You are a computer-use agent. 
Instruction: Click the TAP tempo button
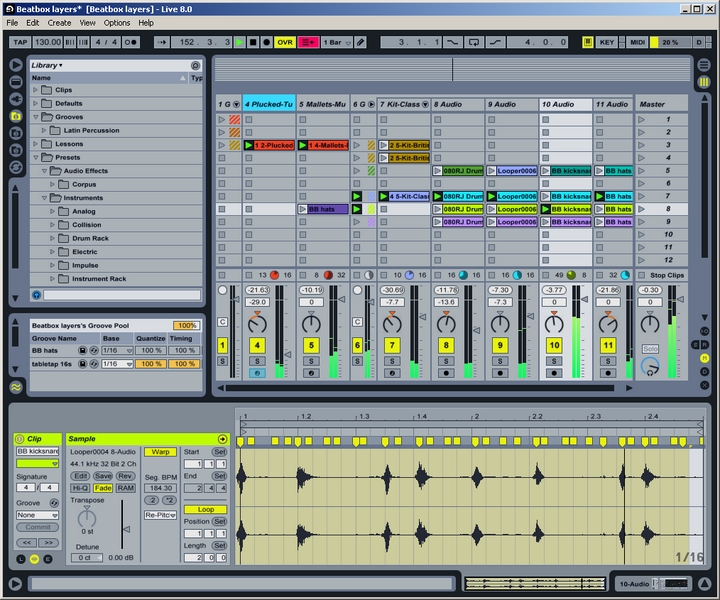click(20, 42)
